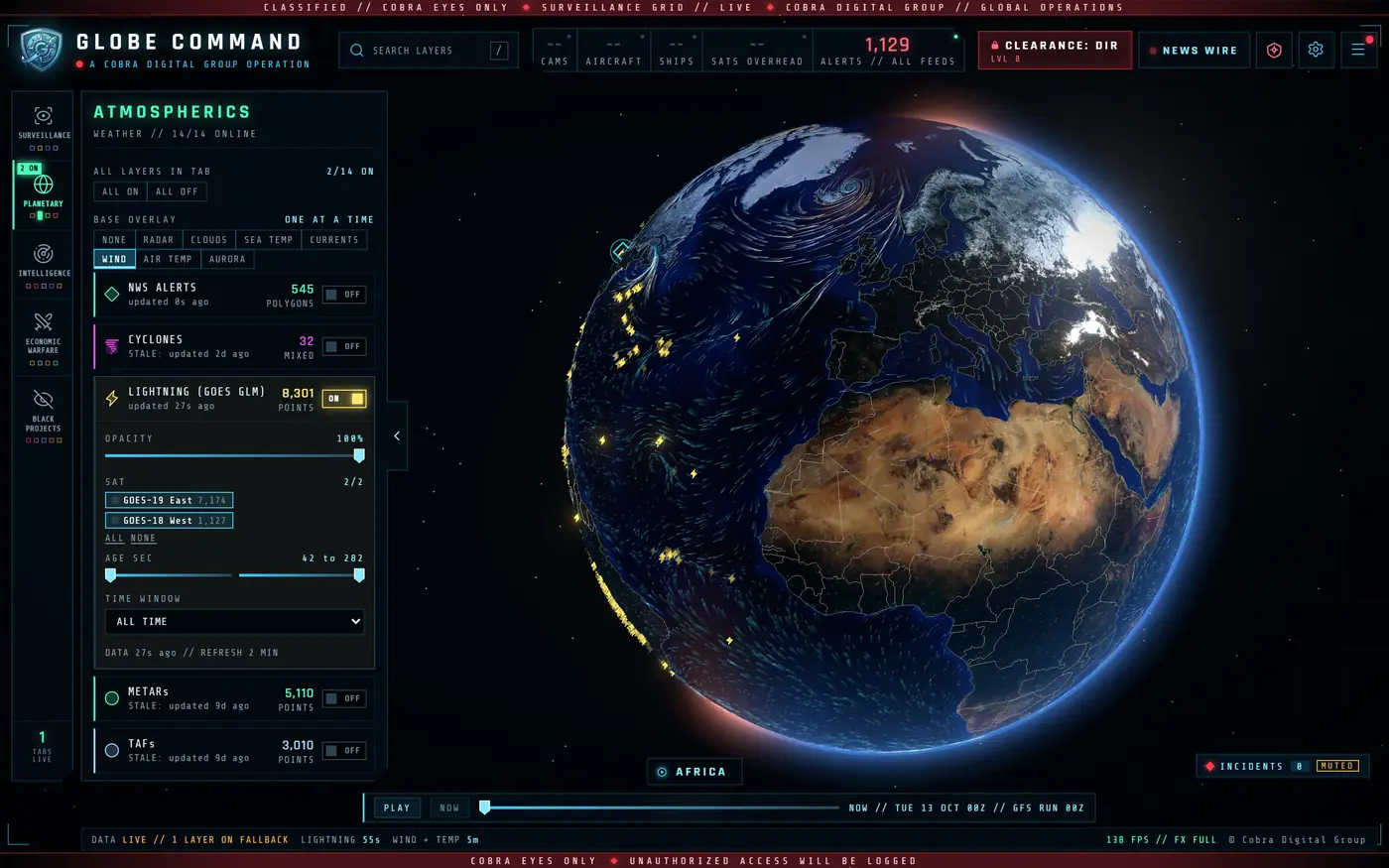Turn on the NWS Alerts layer
1389x868 pixels.
[x=344, y=295]
